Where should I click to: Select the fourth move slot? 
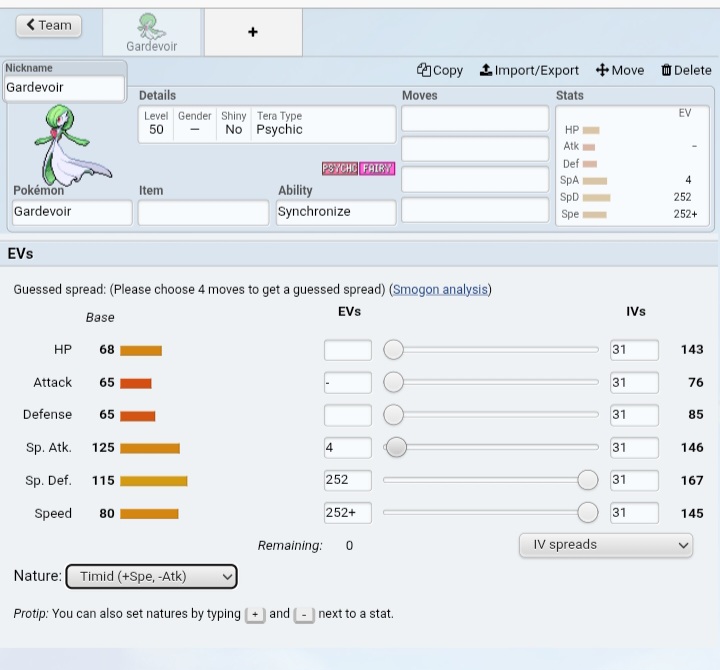point(475,210)
